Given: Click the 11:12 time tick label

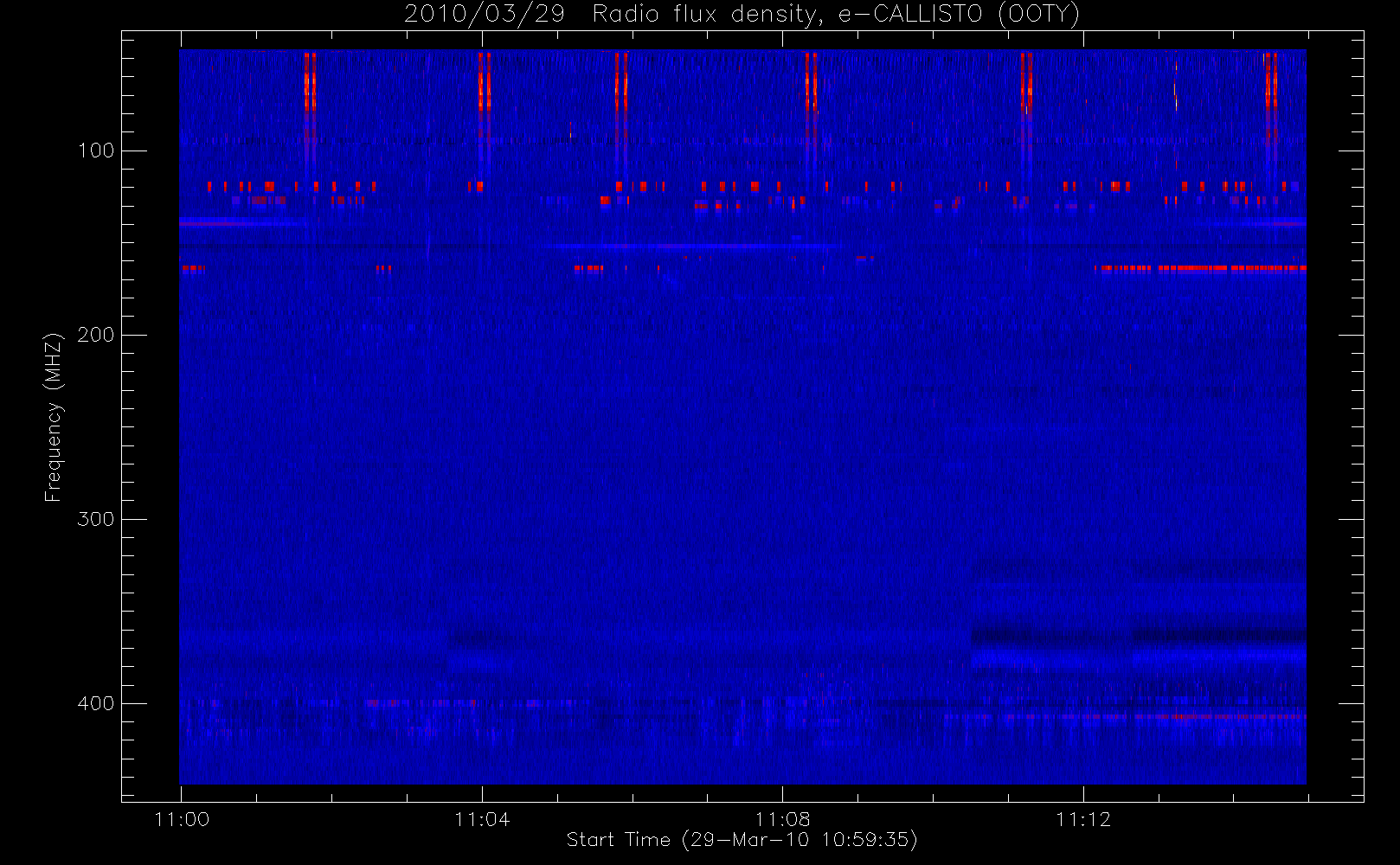Looking at the screenshot, I should point(1083,819).
